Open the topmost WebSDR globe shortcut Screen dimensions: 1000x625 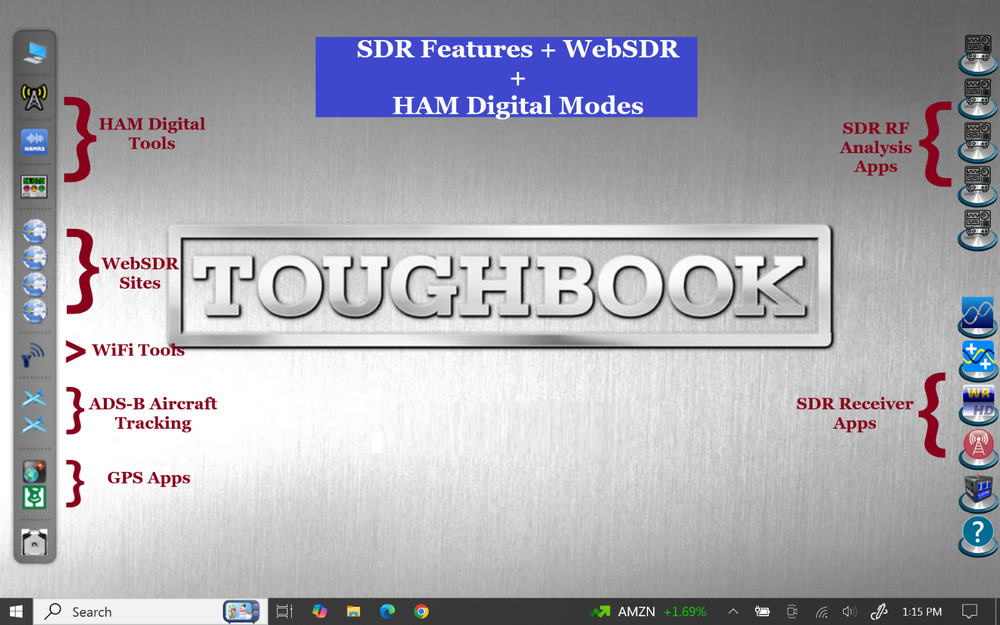(34, 230)
